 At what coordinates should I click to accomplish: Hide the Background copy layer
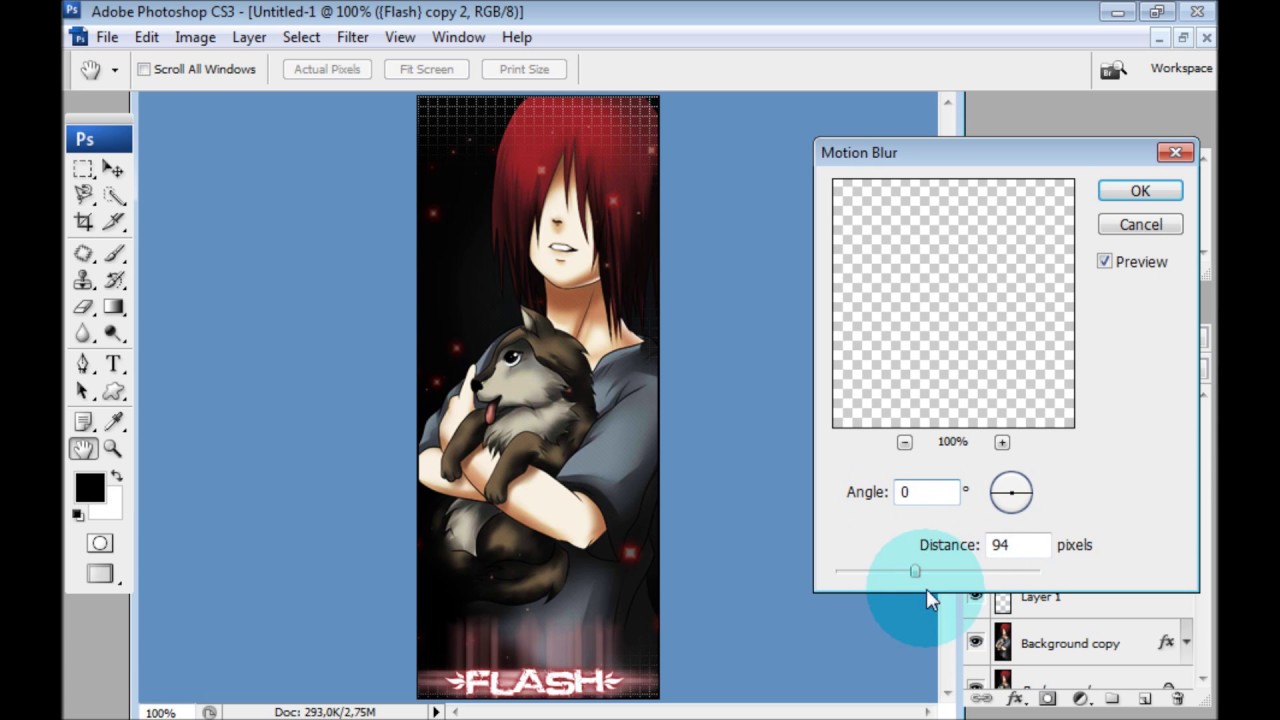tap(975, 642)
